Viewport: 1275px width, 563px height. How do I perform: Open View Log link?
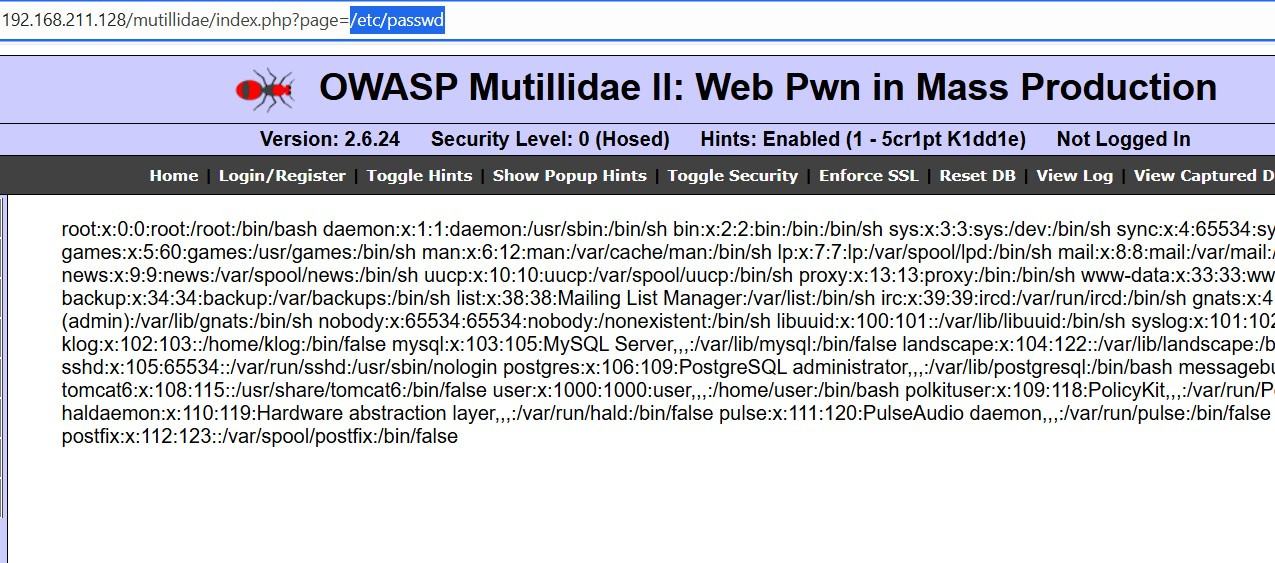(x=1074, y=176)
